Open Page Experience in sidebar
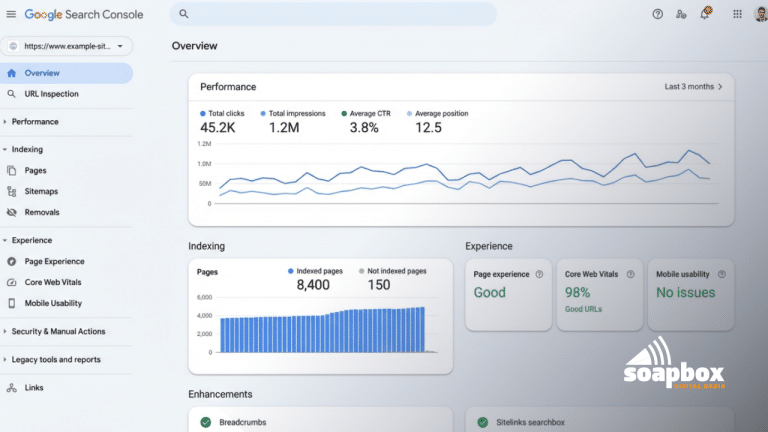Image resolution: width=768 pixels, height=432 pixels. click(x=54, y=262)
